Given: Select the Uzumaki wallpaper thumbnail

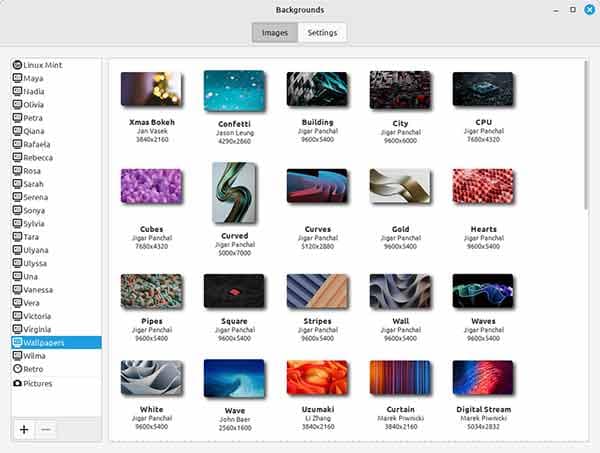Looking at the screenshot, I should (x=317, y=379).
